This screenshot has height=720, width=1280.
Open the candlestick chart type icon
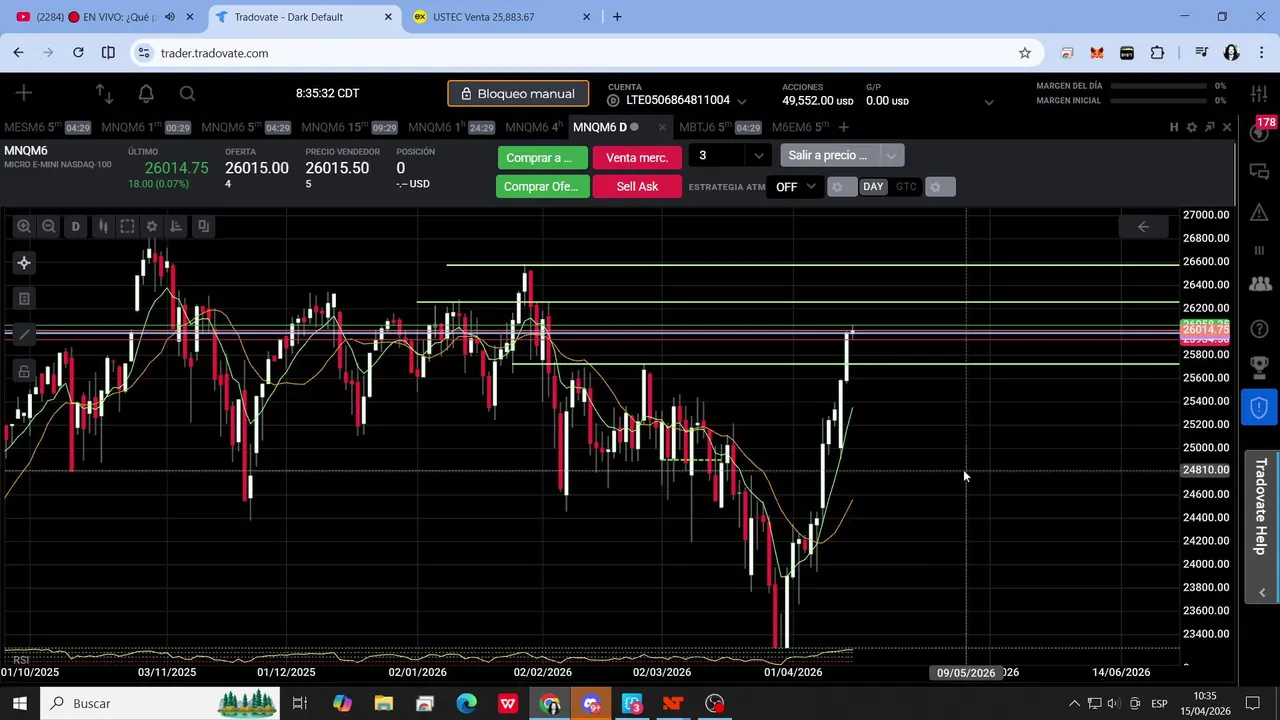coord(102,226)
